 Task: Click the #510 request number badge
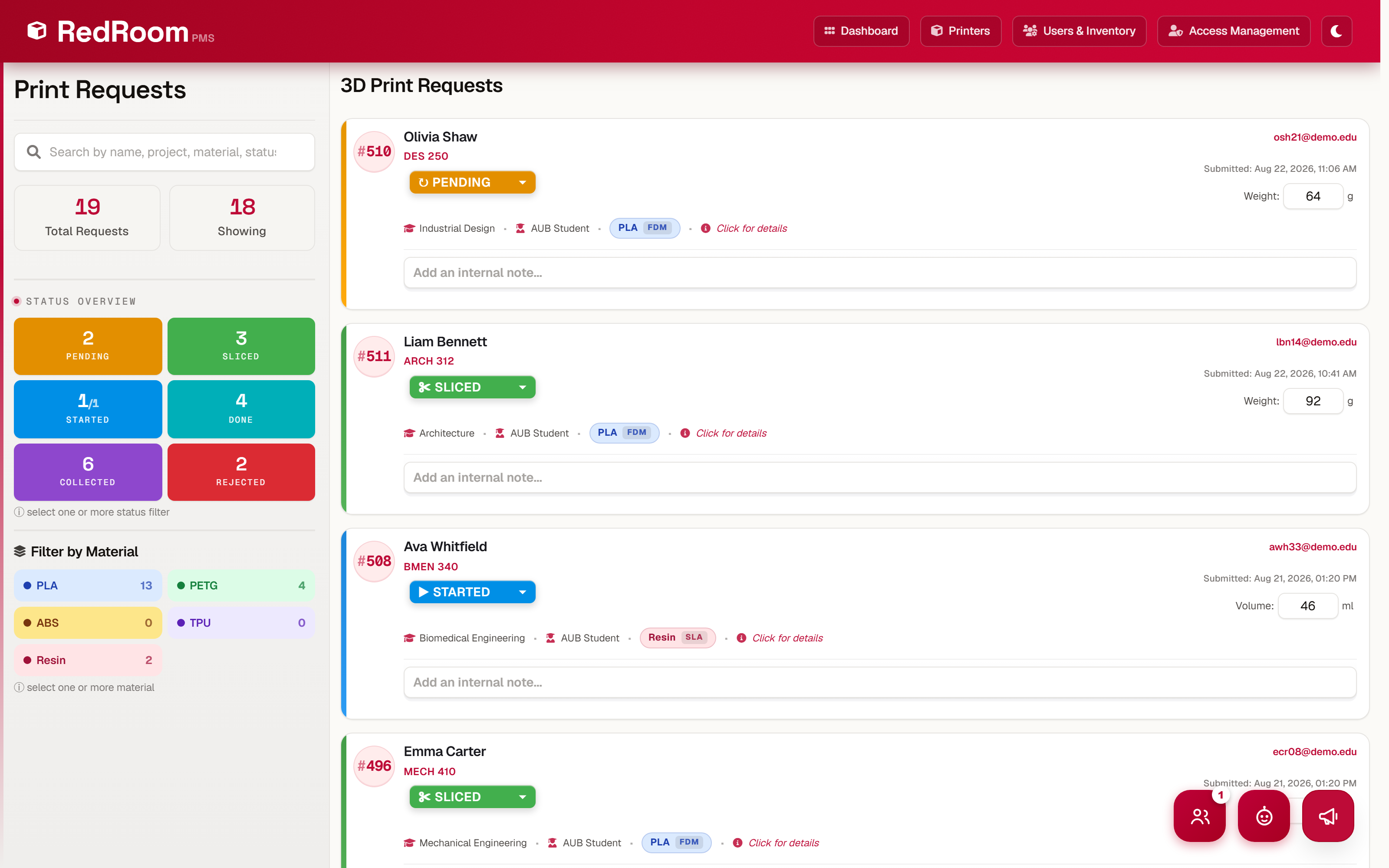click(x=374, y=151)
